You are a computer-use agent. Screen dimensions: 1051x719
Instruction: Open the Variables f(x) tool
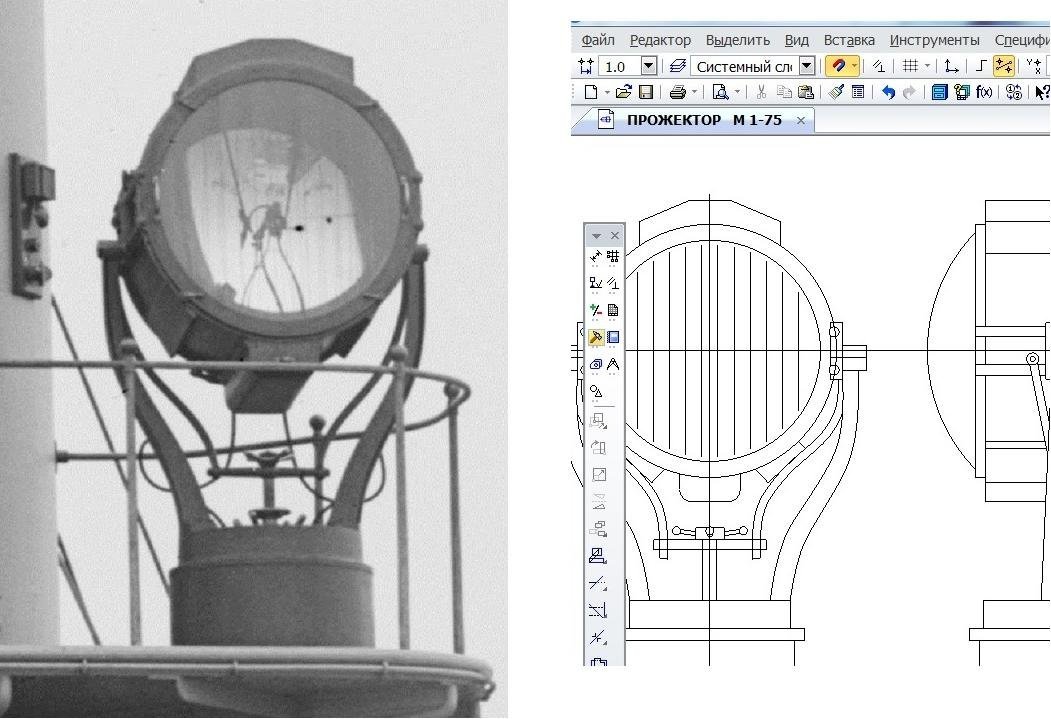(x=985, y=93)
